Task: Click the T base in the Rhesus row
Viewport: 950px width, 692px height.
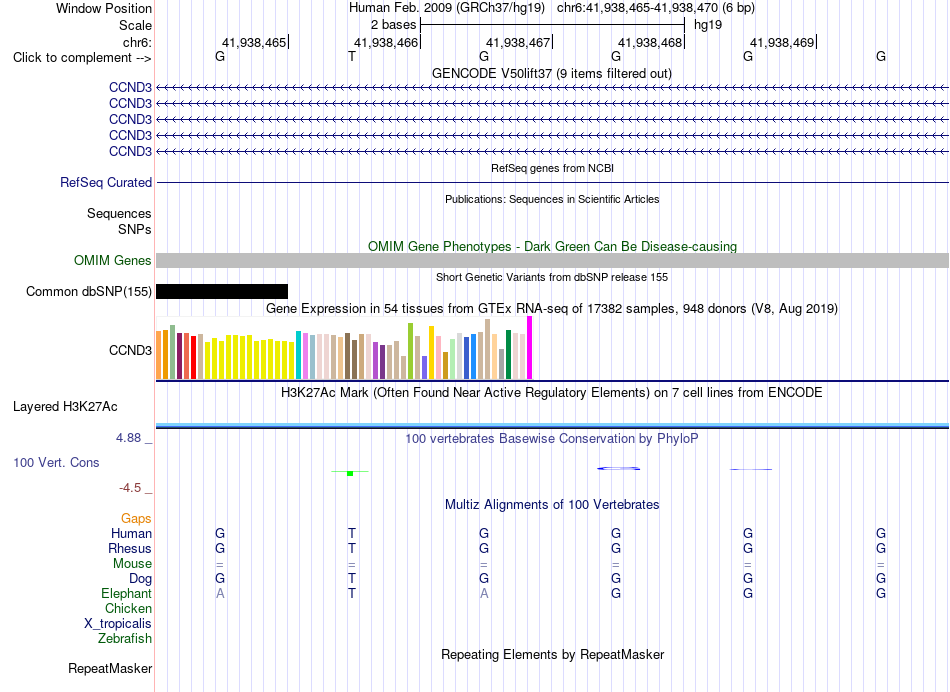Action: pyautogui.click(x=352, y=548)
